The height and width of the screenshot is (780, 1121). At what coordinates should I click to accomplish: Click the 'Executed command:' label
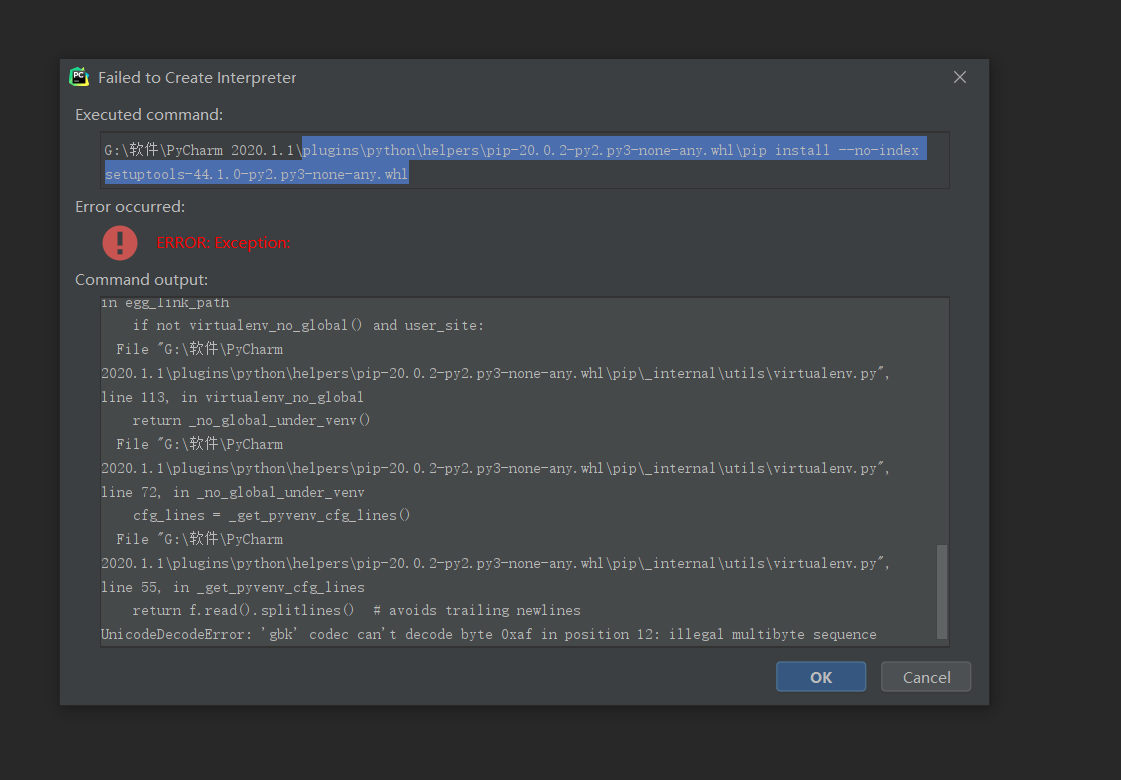point(149,115)
